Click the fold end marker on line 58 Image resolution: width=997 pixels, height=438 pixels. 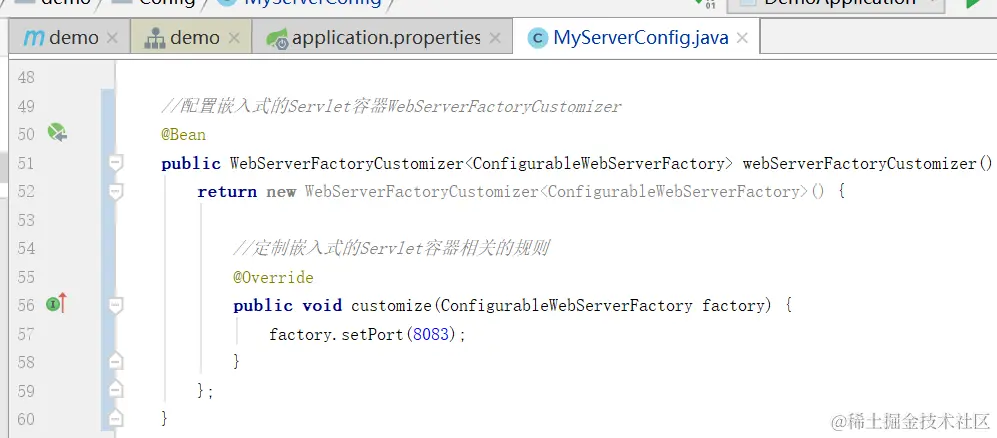[x=115, y=362]
